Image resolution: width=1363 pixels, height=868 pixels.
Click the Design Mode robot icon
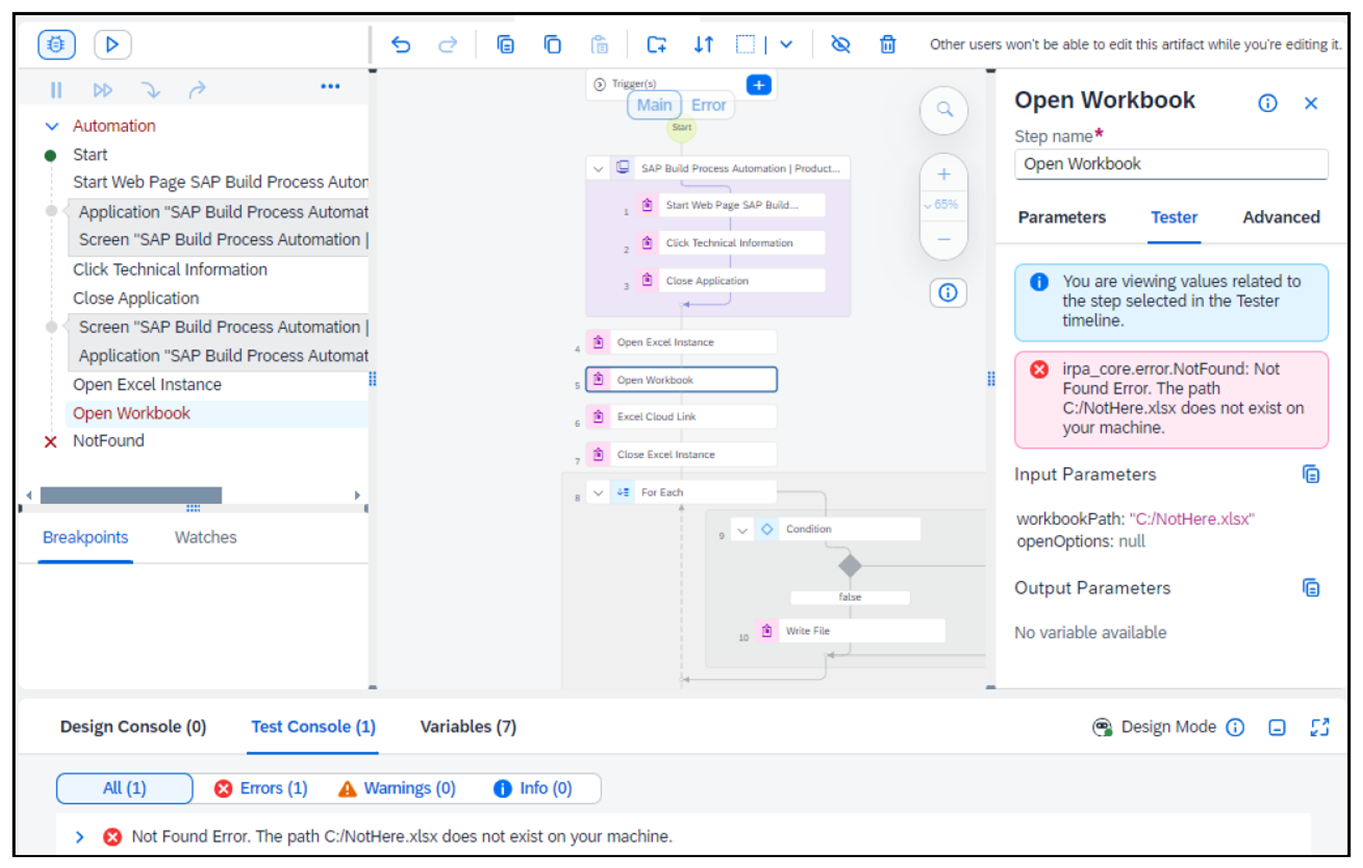click(1102, 727)
